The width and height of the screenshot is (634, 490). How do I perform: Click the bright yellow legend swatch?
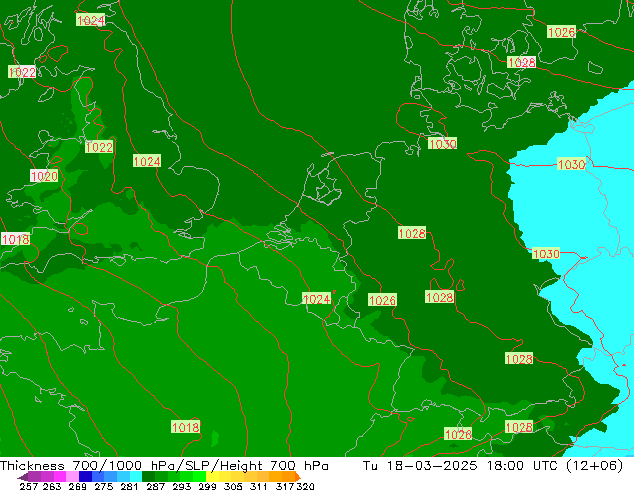(x=212, y=476)
